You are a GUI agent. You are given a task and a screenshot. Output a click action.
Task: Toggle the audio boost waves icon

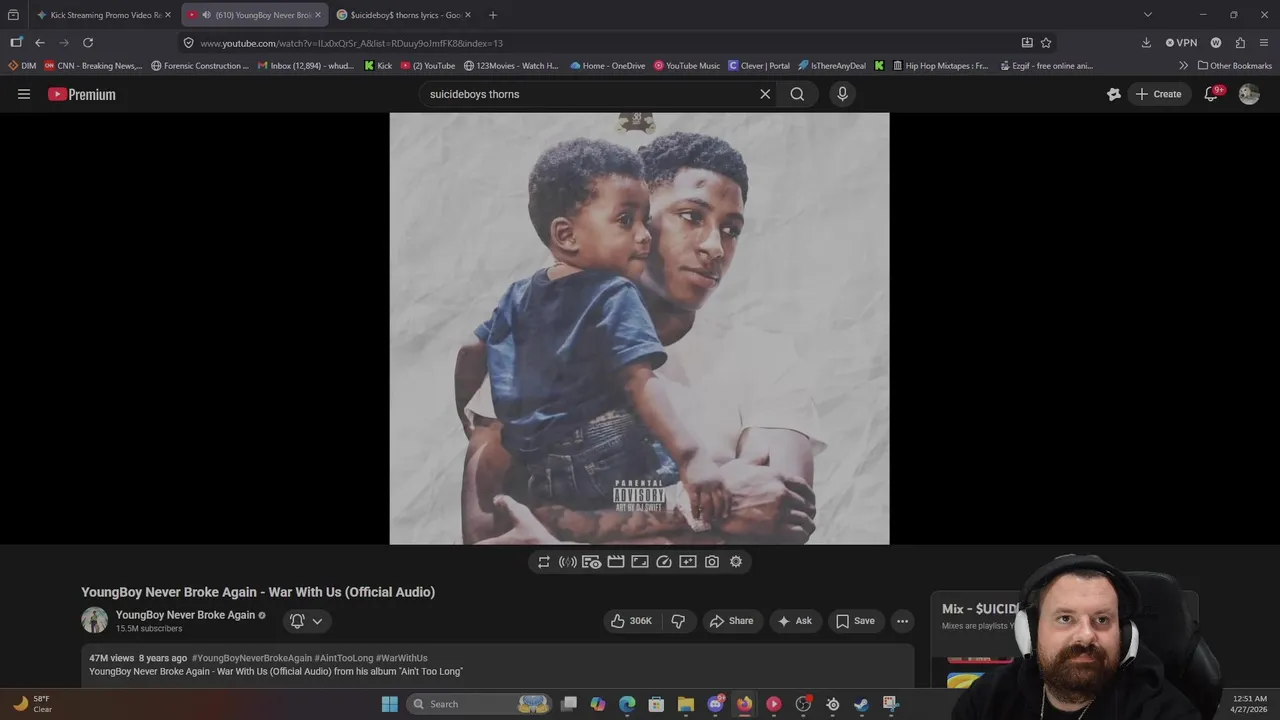pyautogui.click(x=567, y=562)
